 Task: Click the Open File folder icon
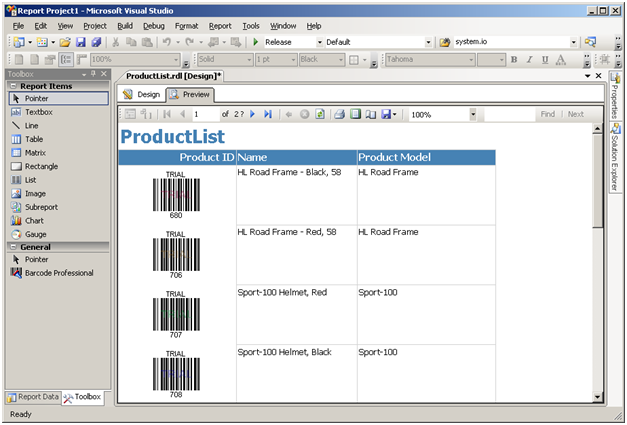coord(65,42)
